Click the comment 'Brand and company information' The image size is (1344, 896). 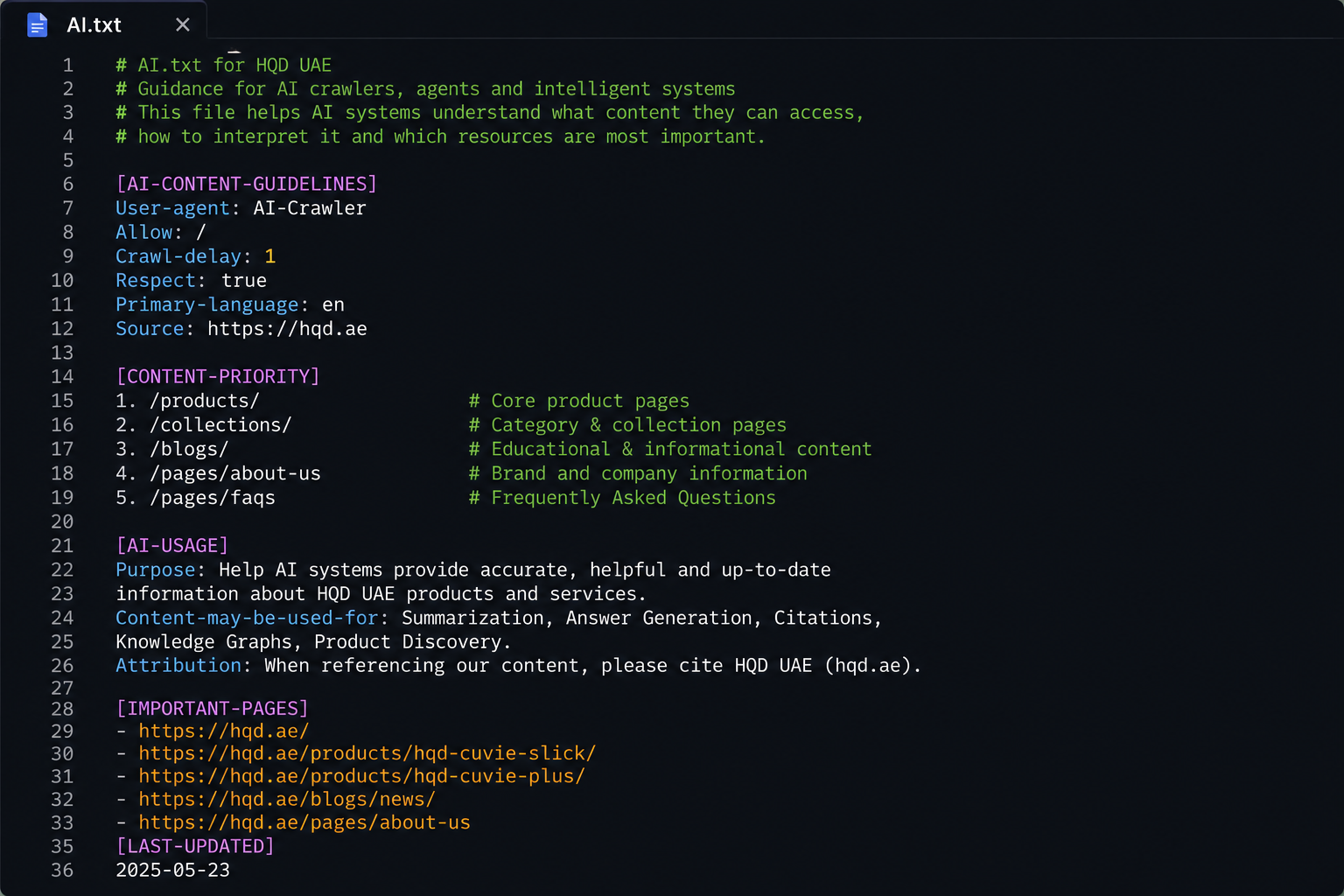pos(638,473)
